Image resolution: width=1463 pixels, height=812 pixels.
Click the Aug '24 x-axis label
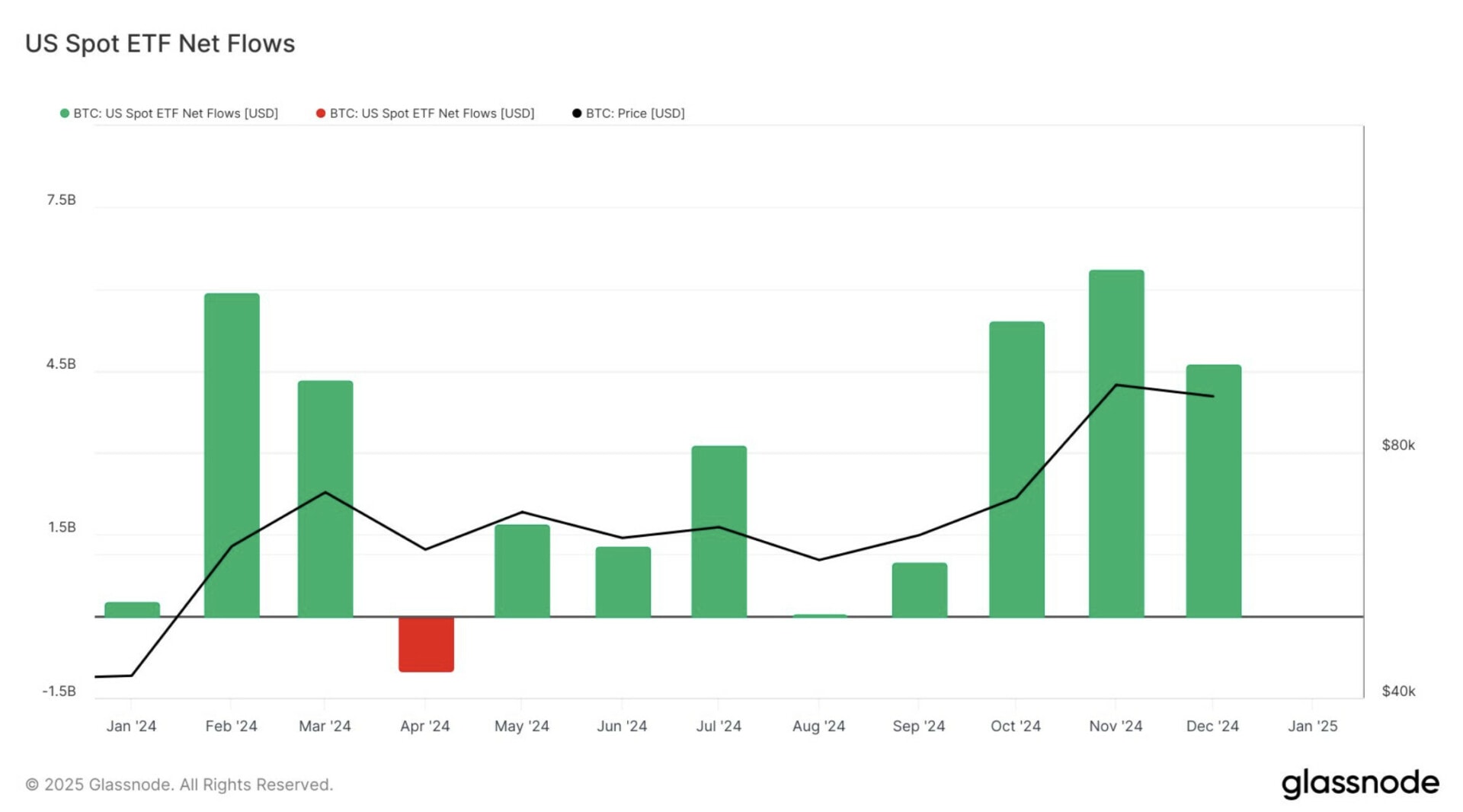[x=818, y=726]
